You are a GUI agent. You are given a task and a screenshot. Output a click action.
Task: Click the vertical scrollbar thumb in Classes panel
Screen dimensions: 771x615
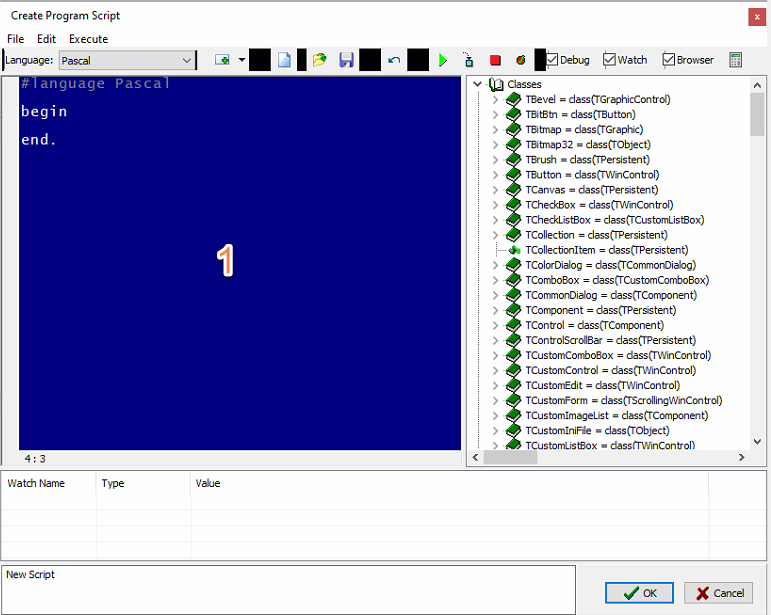(x=757, y=114)
